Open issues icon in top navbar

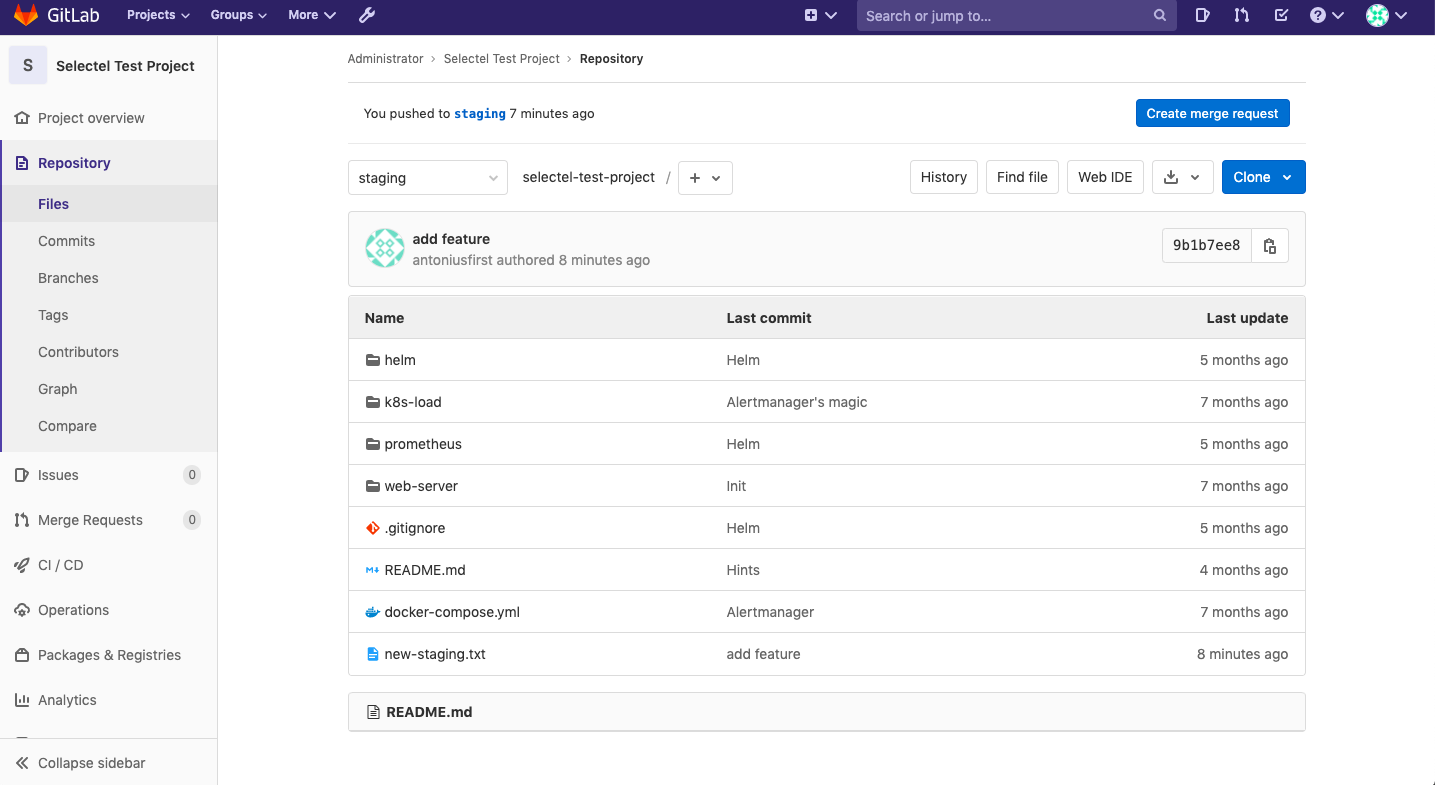[1203, 15]
